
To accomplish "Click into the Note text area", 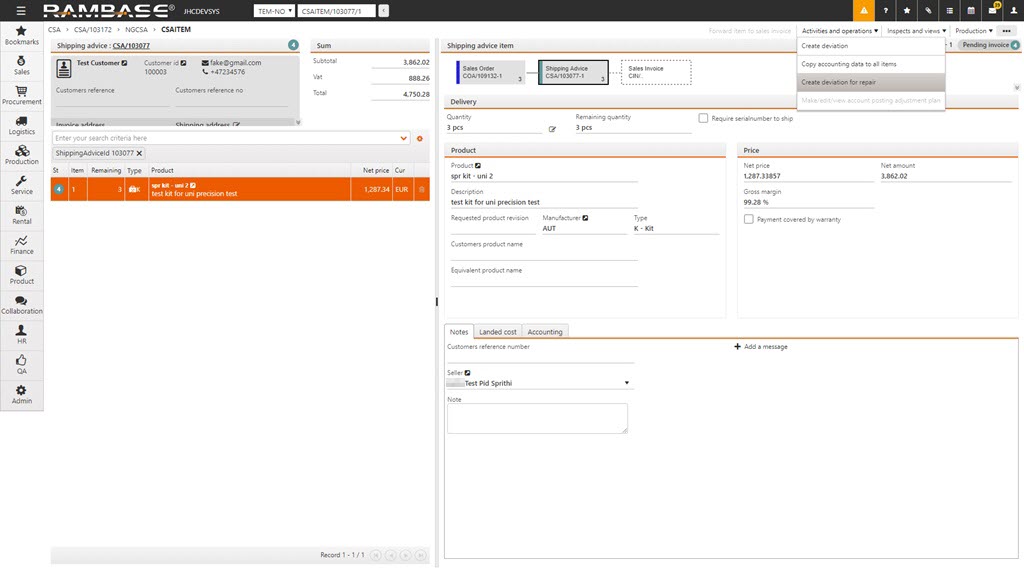I will coord(537,418).
